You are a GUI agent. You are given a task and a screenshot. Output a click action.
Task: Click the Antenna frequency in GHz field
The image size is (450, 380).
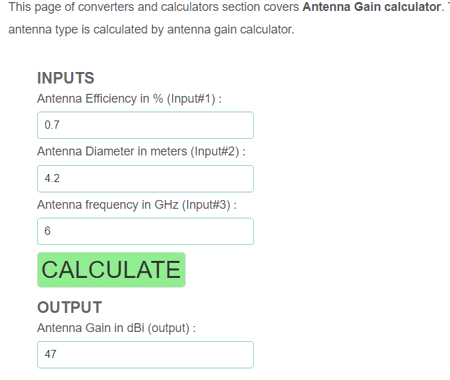[x=145, y=231]
